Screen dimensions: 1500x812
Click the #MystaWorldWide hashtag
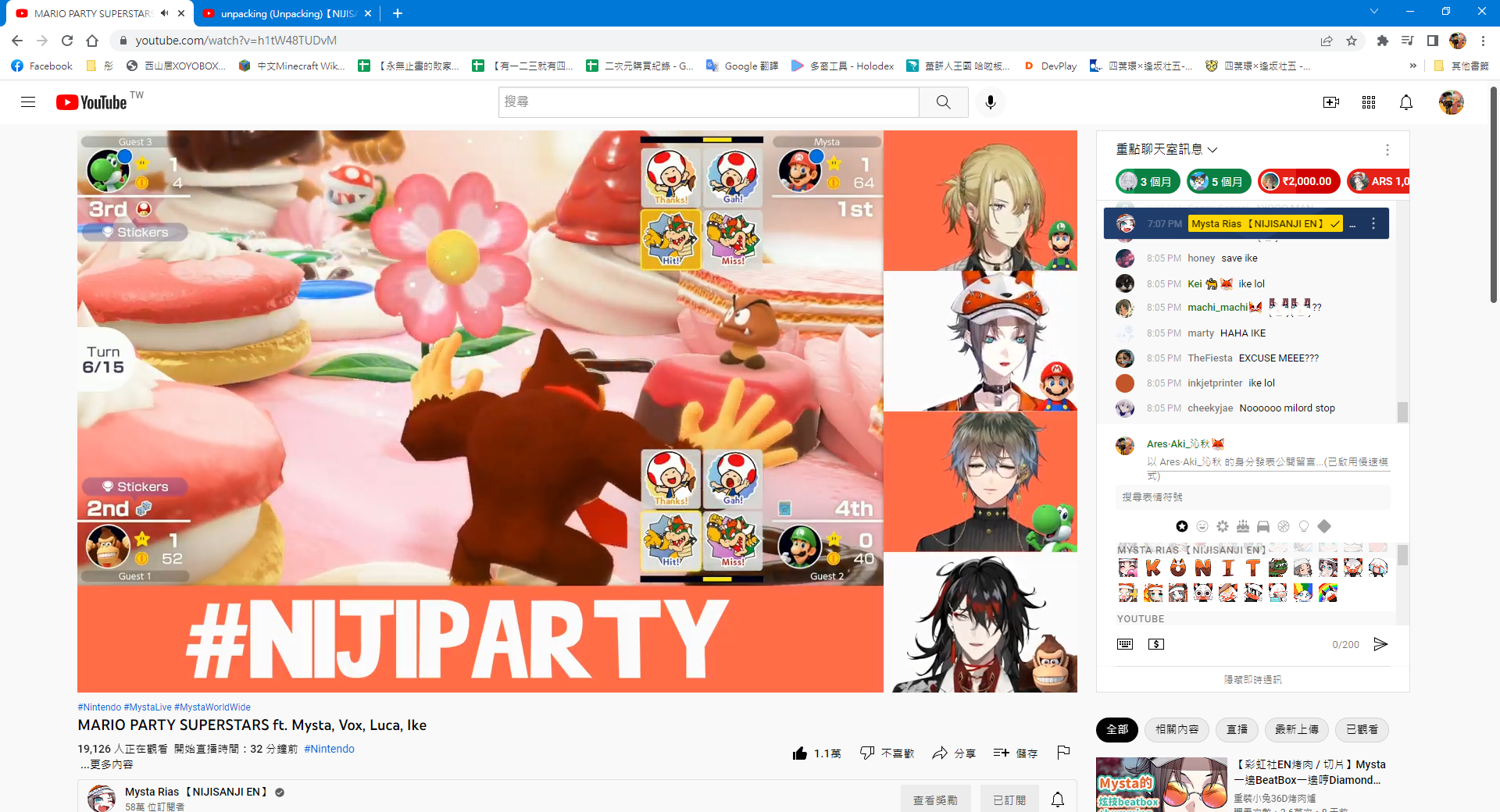tap(212, 707)
